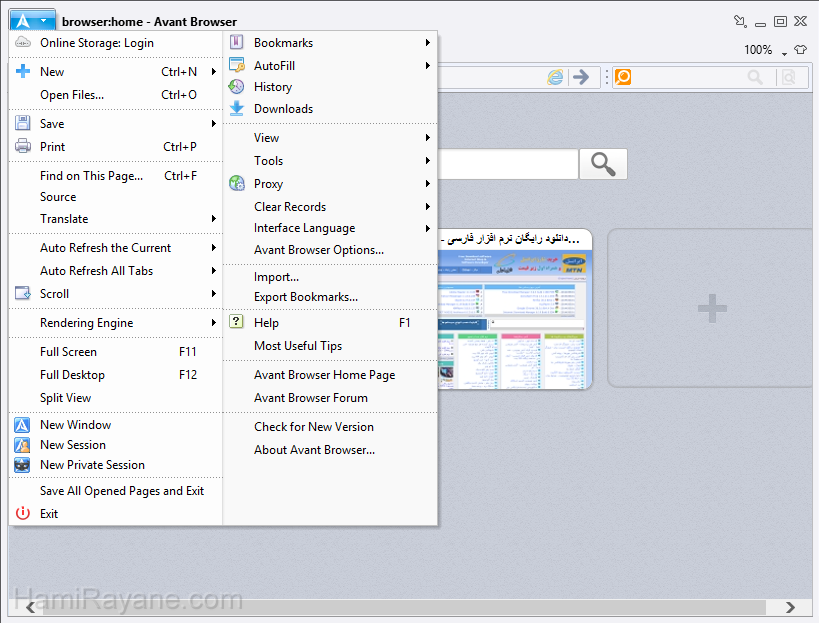Select Check for New Version
Viewport: 819px width, 623px height.
330,427
